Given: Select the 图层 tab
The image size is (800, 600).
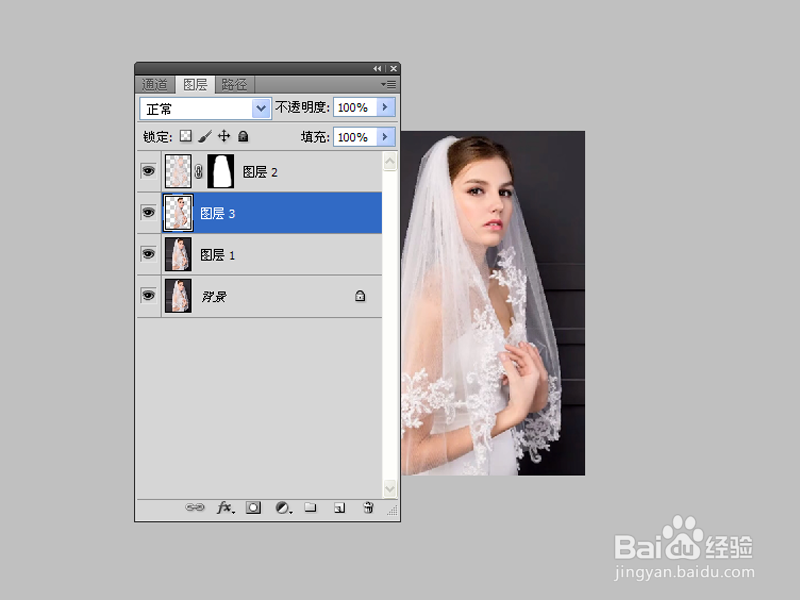Looking at the screenshot, I should (x=195, y=85).
